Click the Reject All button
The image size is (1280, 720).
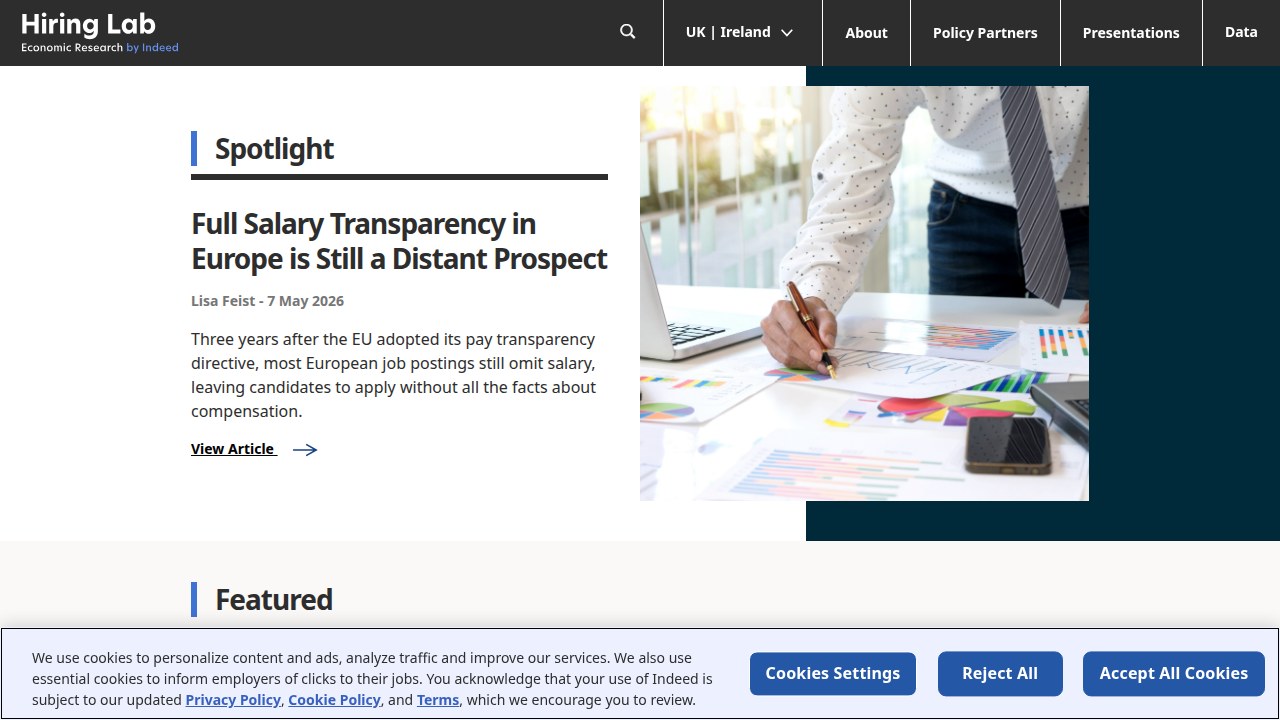point(1000,674)
